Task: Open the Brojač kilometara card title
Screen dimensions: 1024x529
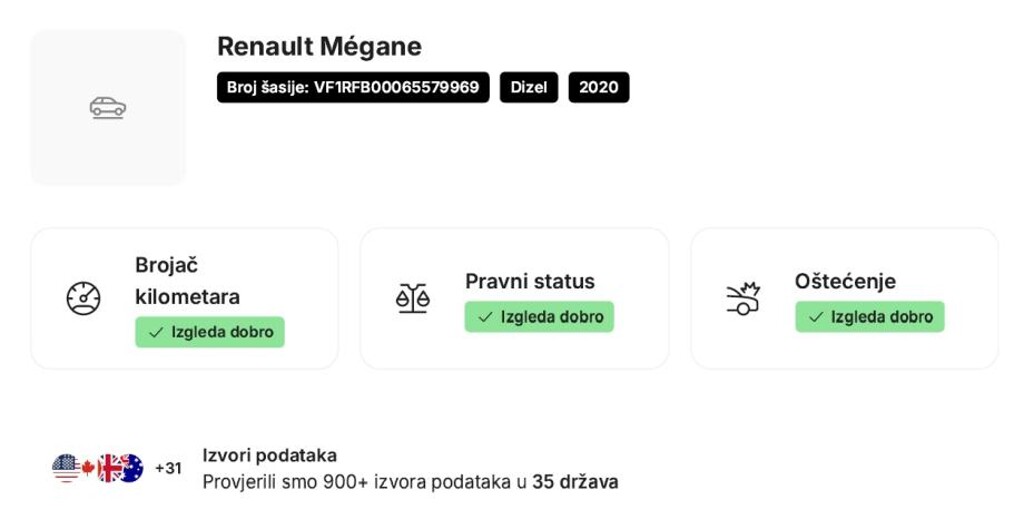Action: click(187, 281)
